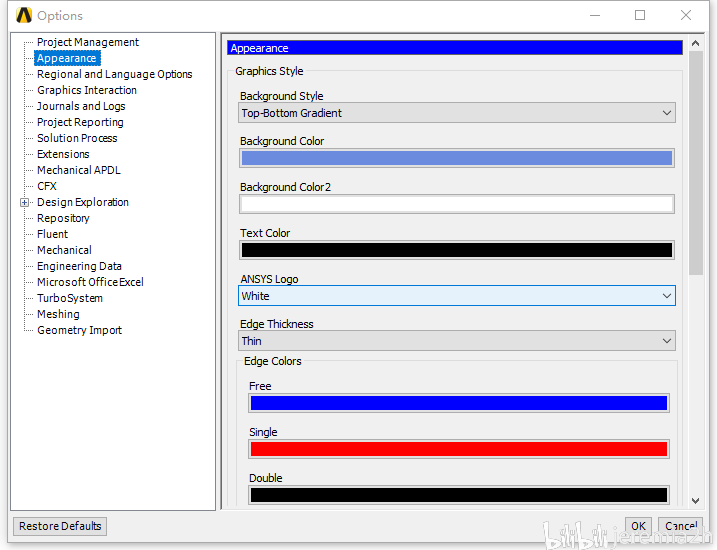The width and height of the screenshot is (717, 550).
Task: Pick the Background Color2 white swatch
Action: tap(456, 204)
